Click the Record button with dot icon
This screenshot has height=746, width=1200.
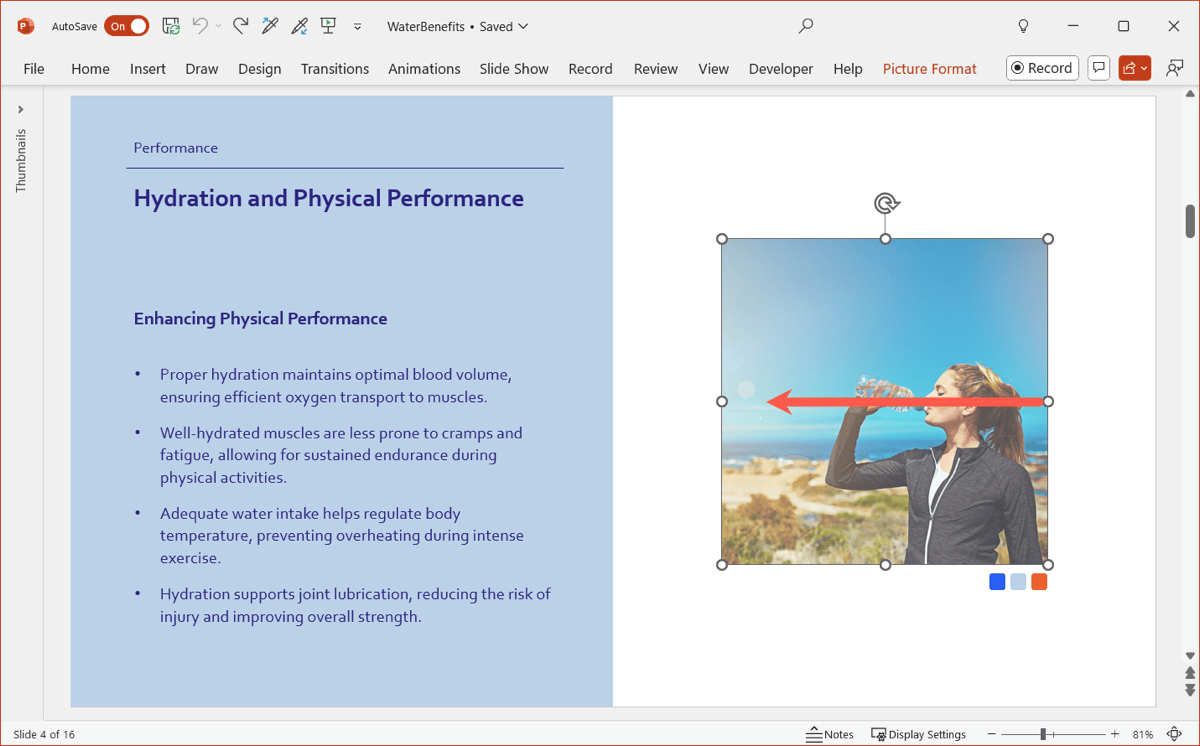1042,68
